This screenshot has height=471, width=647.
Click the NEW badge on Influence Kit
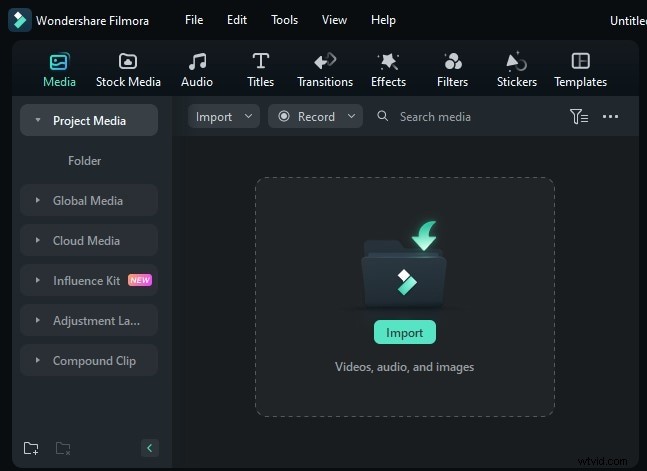[x=140, y=280]
